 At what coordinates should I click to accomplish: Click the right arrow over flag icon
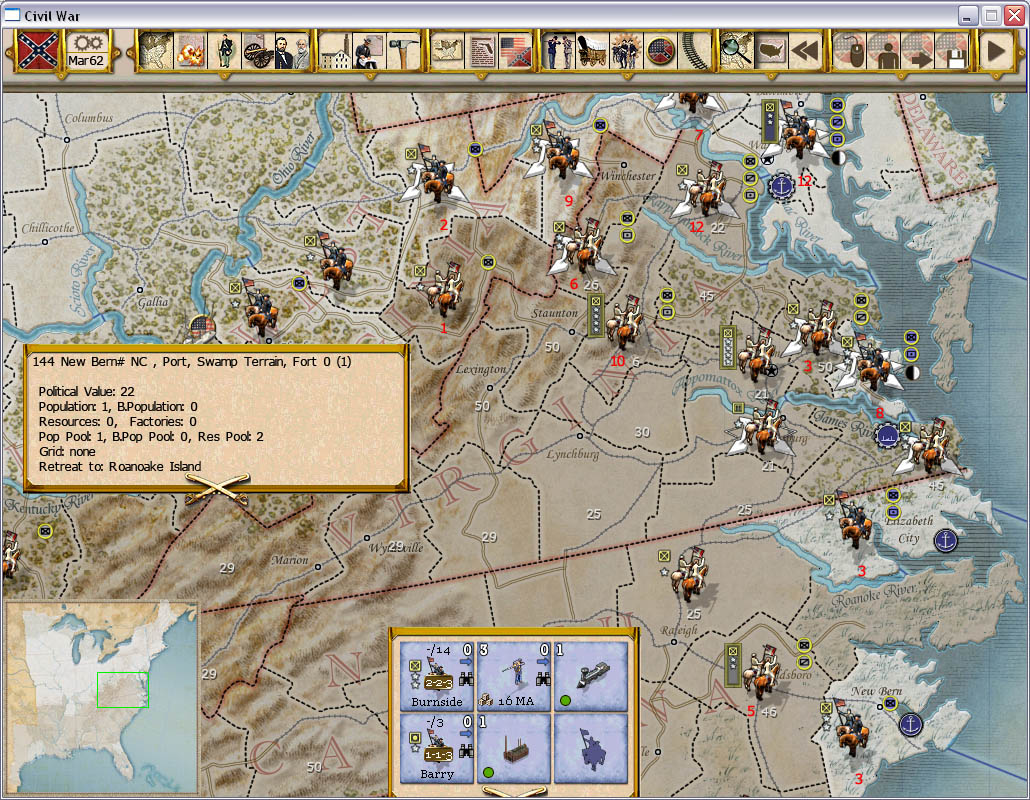click(918, 51)
